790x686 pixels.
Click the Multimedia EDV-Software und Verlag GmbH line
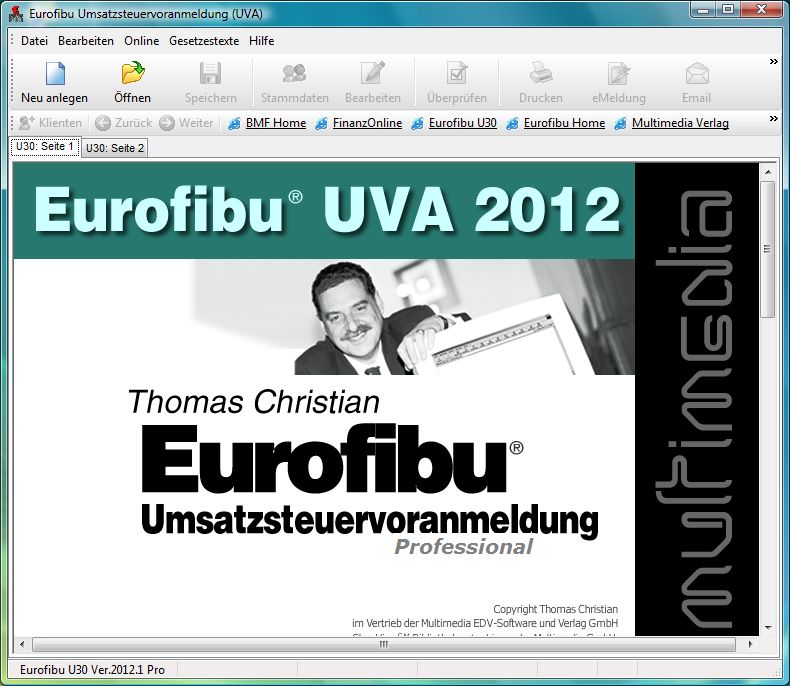485,623
